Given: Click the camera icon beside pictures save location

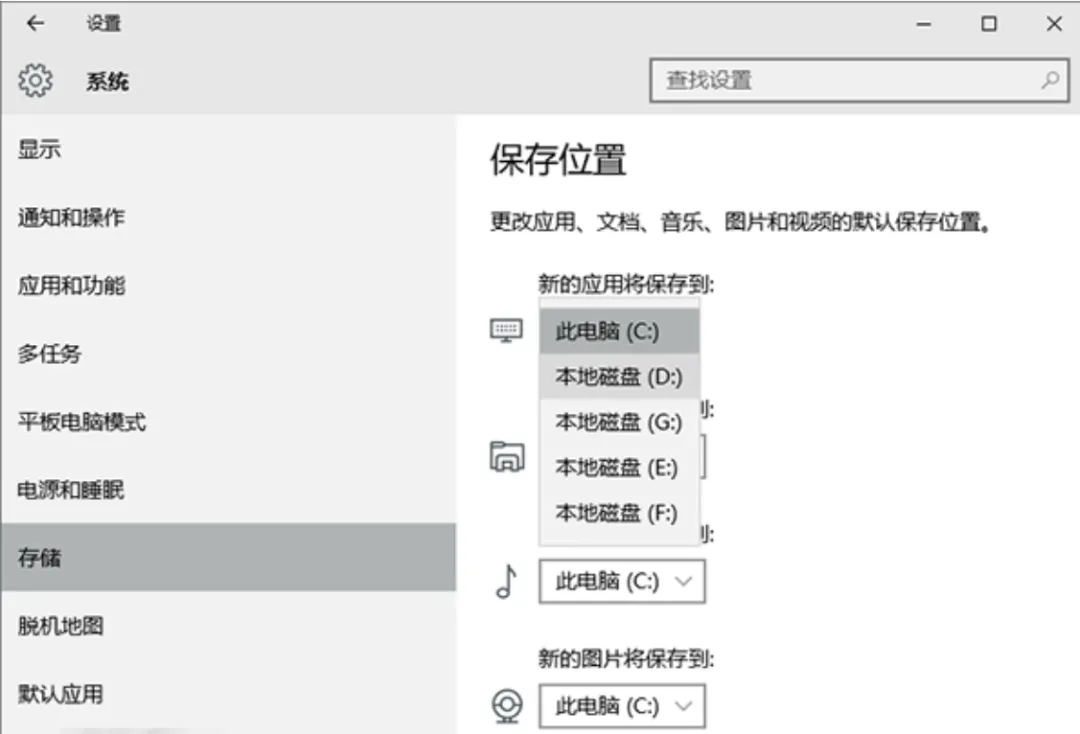Looking at the screenshot, I should coord(507,706).
